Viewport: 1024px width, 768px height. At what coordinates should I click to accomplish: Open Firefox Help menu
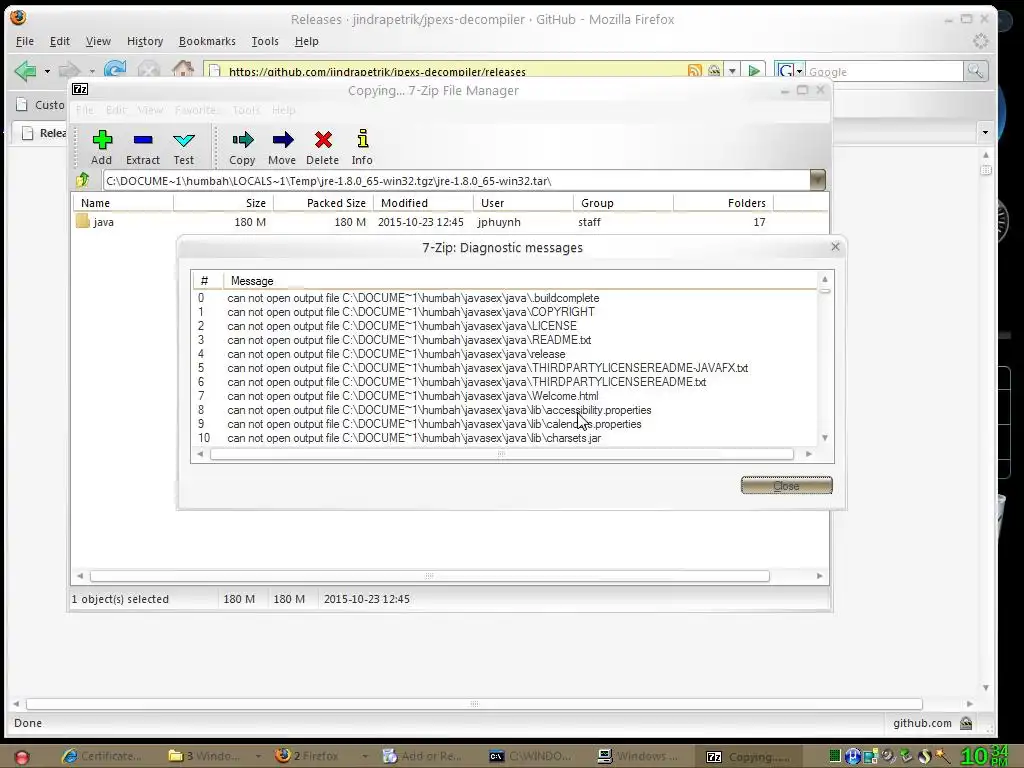(306, 41)
